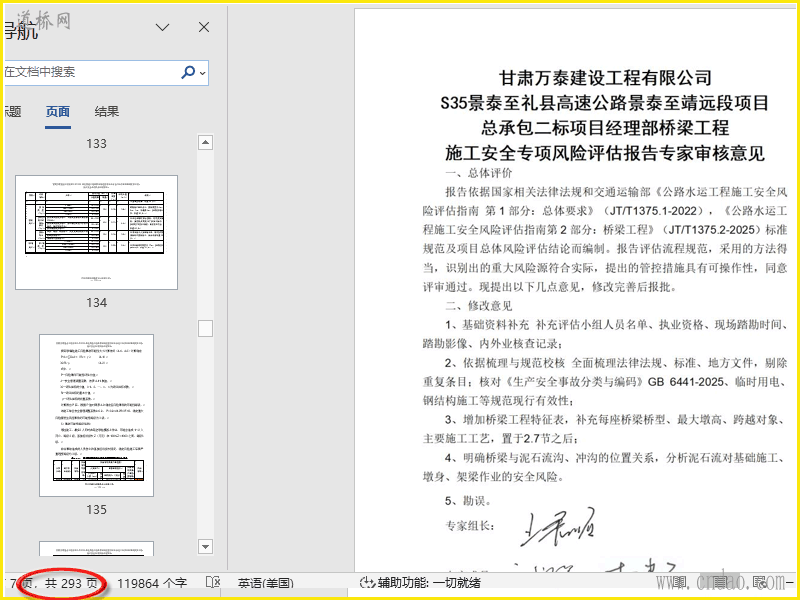Image resolution: width=800 pixels, height=600 pixels.
Task: Click the thumbnail scrollbar up arrow
Action: (205, 142)
